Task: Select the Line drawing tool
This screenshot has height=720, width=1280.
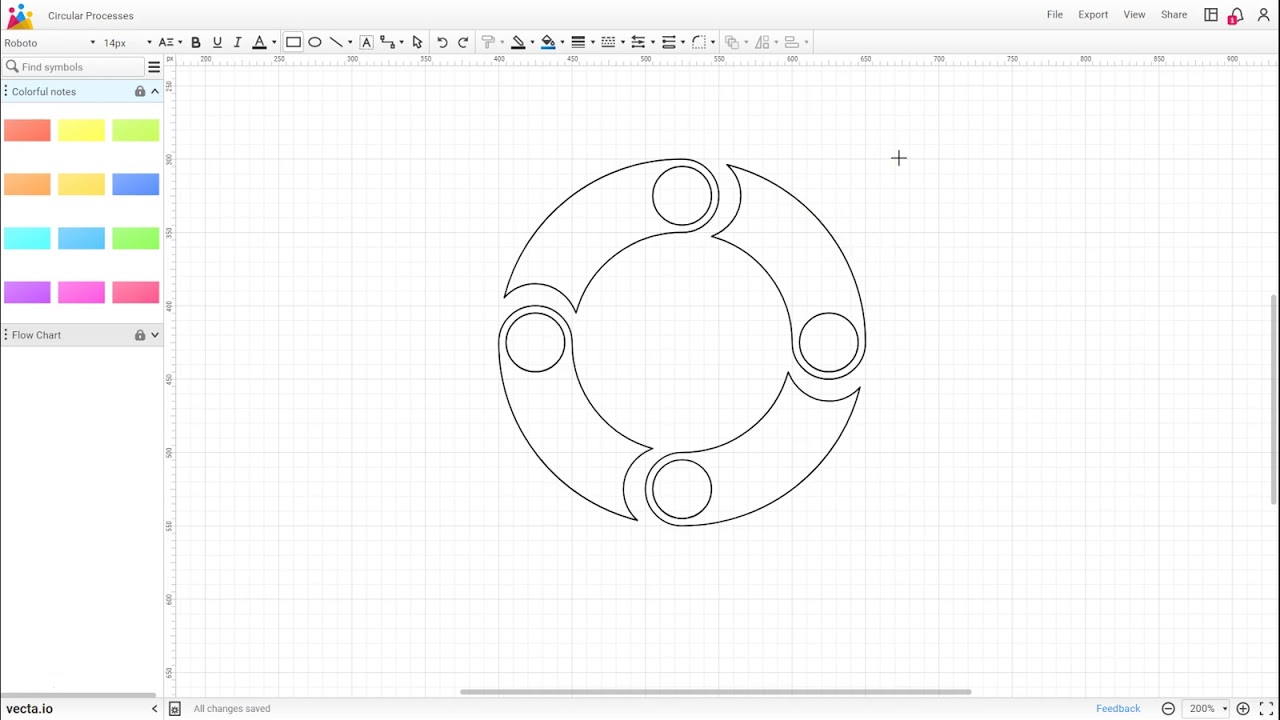Action: (x=336, y=42)
